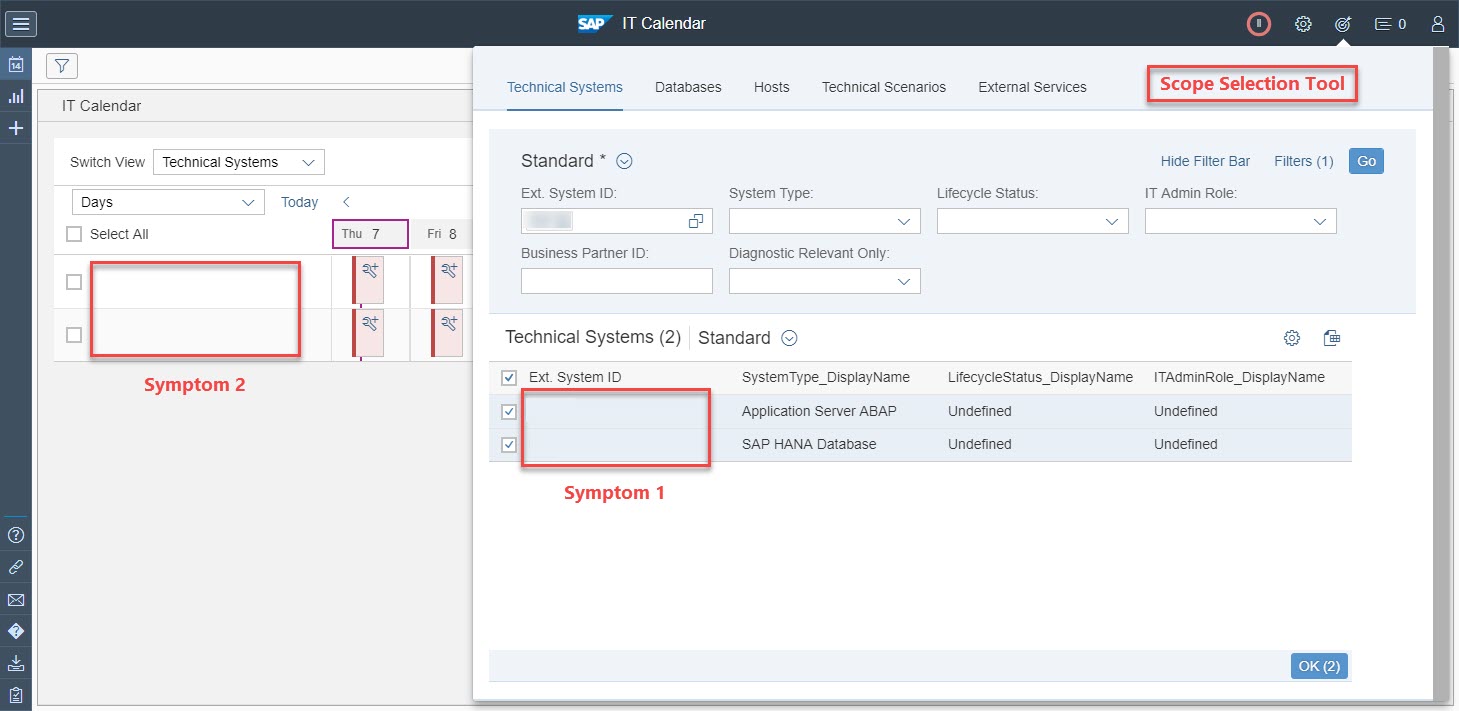
Task: Open the IT Admin Role dropdown
Action: click(x=1241, y=221)
